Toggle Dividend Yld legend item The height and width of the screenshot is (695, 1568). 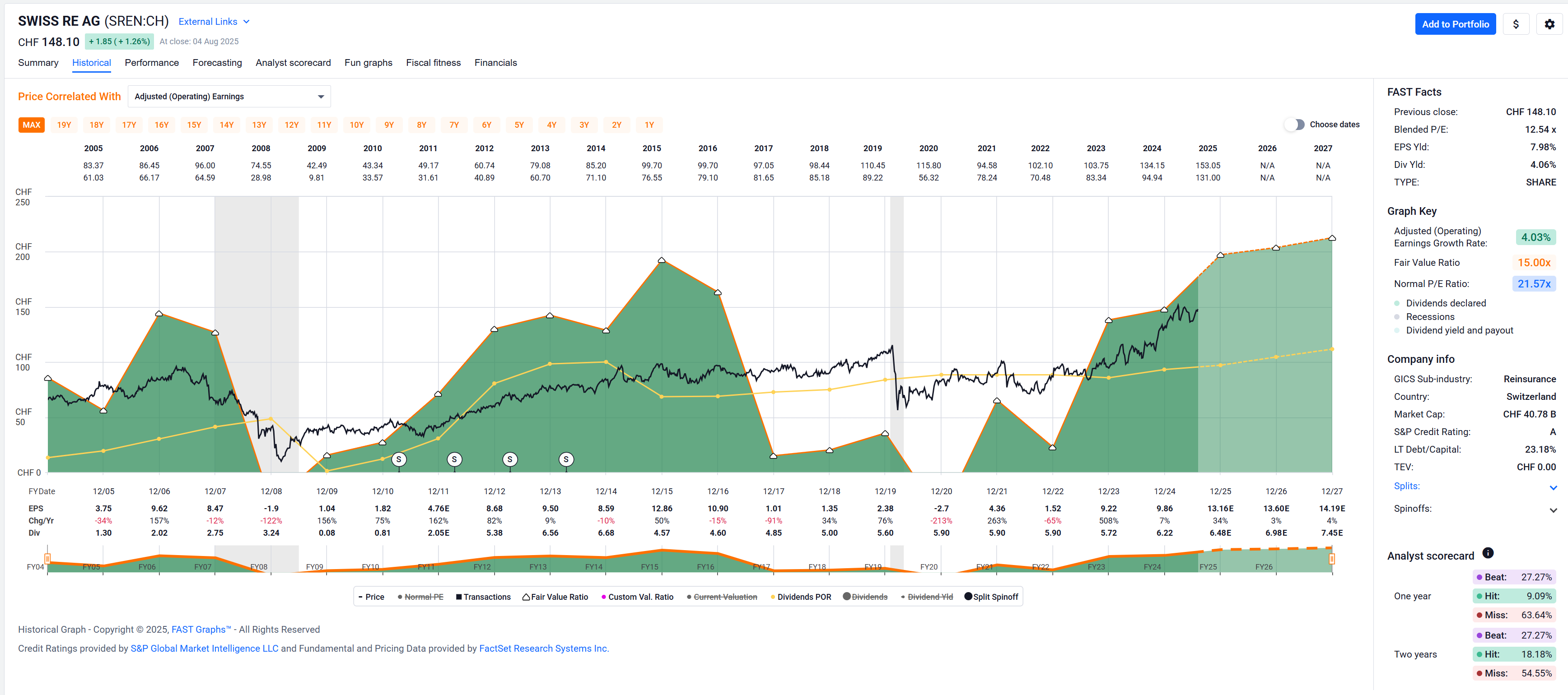(926, 597)
